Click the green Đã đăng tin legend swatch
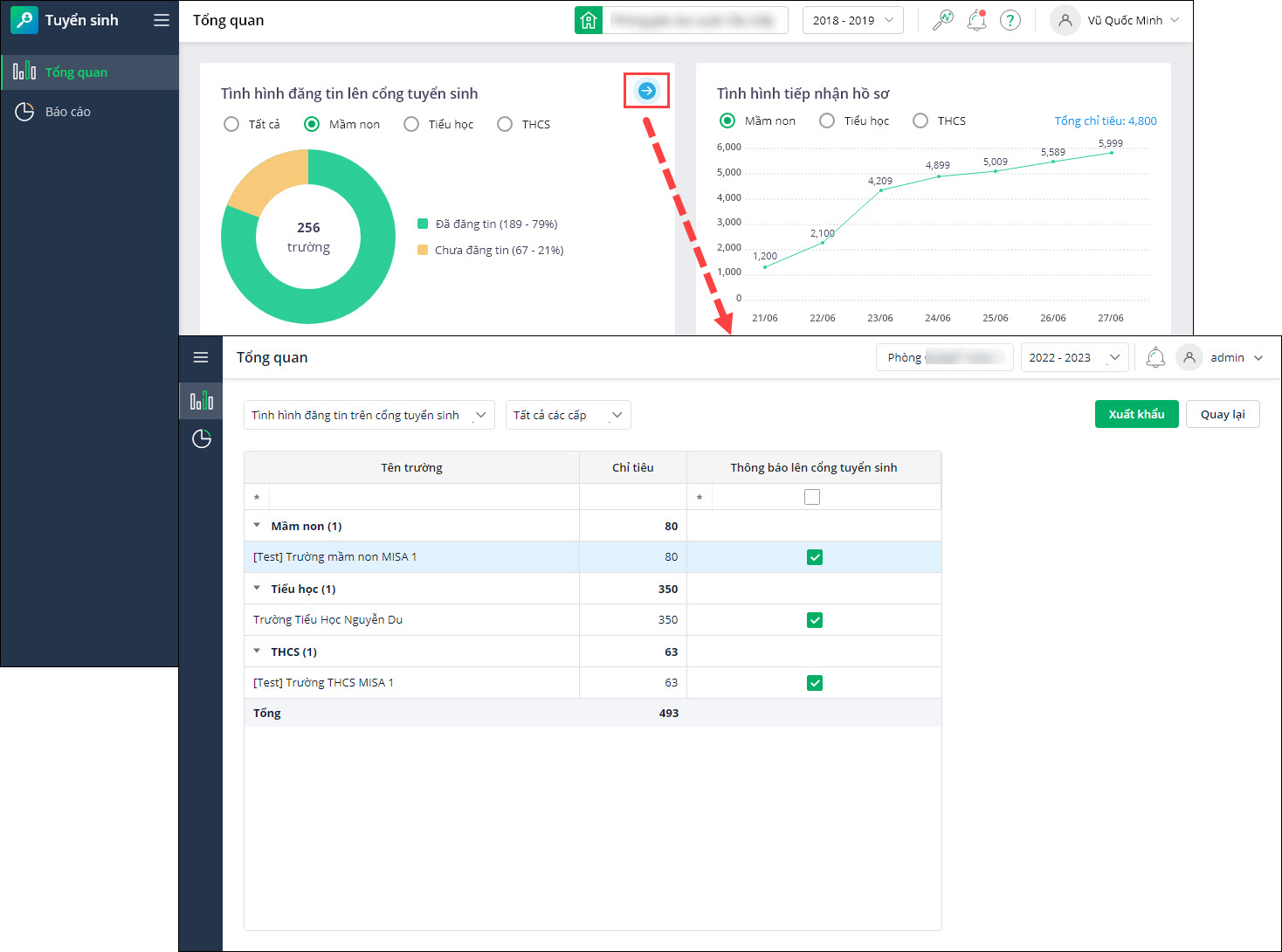 pos(423,224)
